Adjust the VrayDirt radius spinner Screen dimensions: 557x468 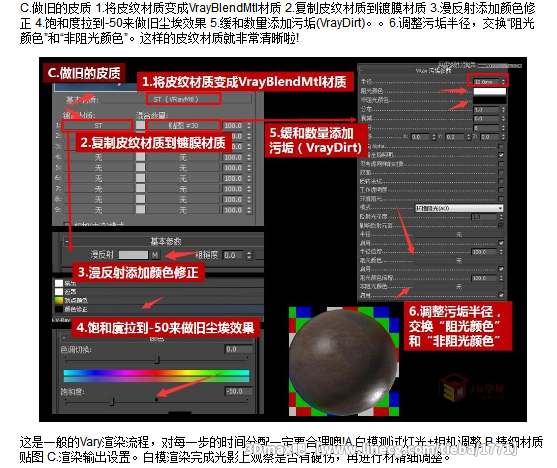[x=503, y=81]
